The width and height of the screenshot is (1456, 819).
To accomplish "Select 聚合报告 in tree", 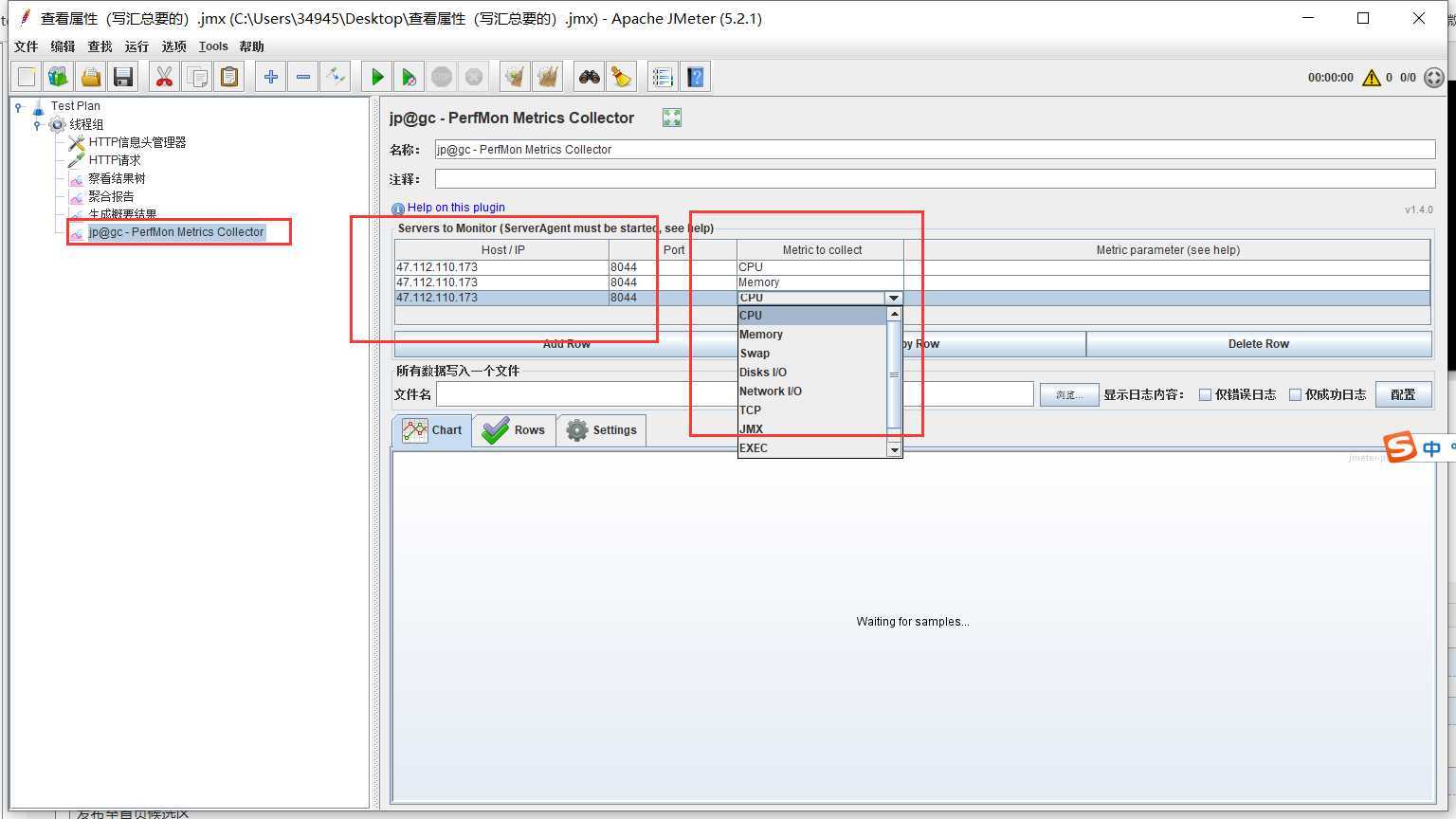I will tap(111, 196).
